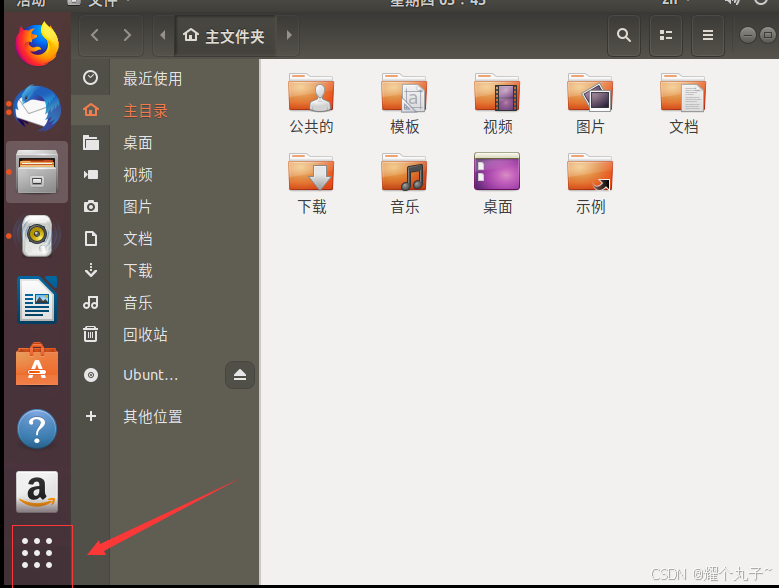
Task: Open 视频 in the sidebar
Action: 165,174
